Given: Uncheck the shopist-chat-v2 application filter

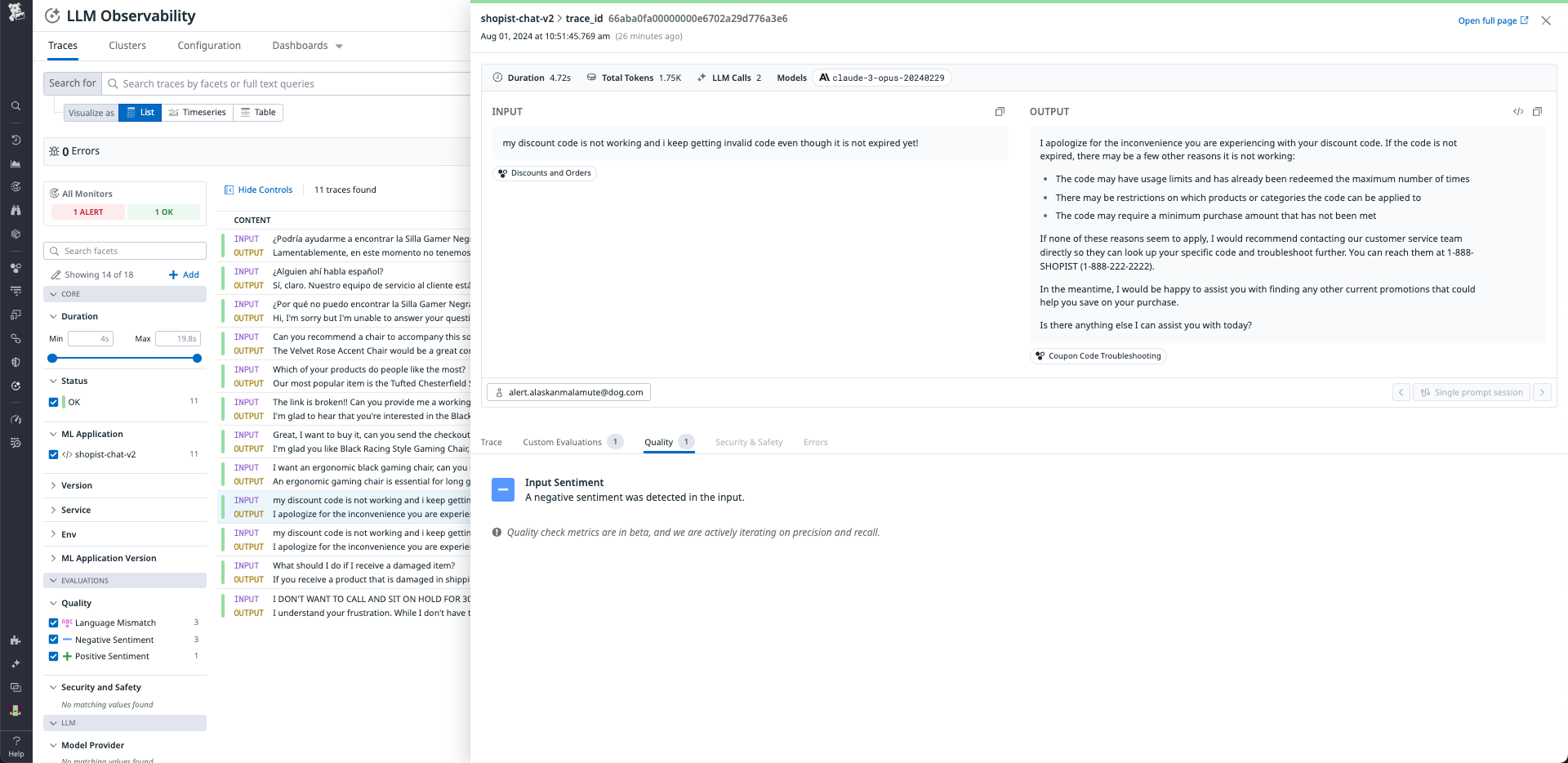Looking at the screenshot, I should click(53, 454).
